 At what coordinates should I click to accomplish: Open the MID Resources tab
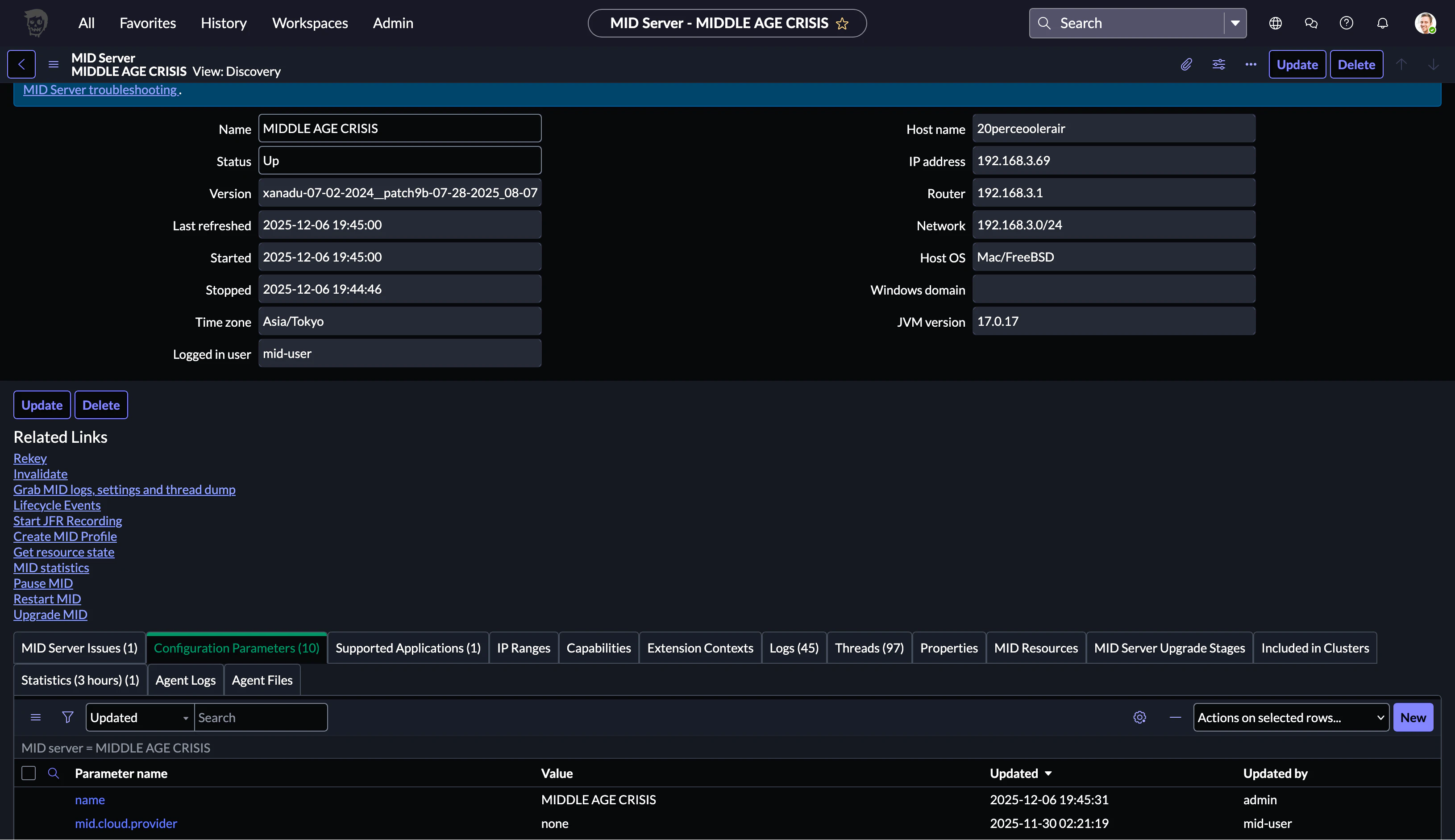tap(1036, 648)
